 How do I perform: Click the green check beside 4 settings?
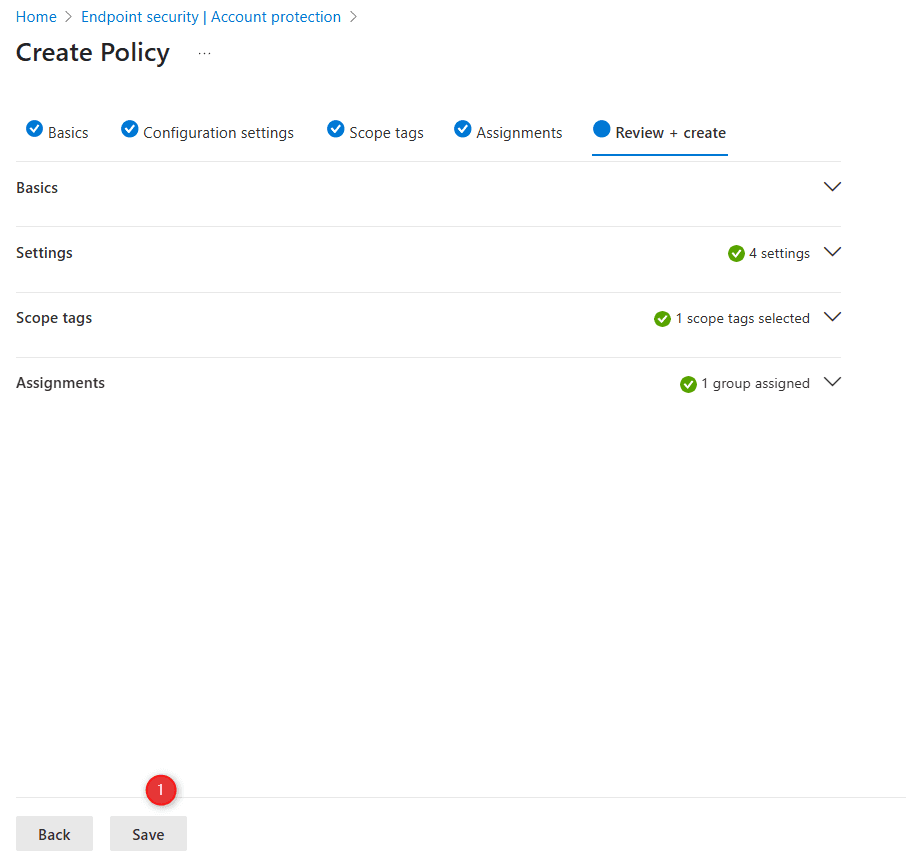(x=737, y=253)
